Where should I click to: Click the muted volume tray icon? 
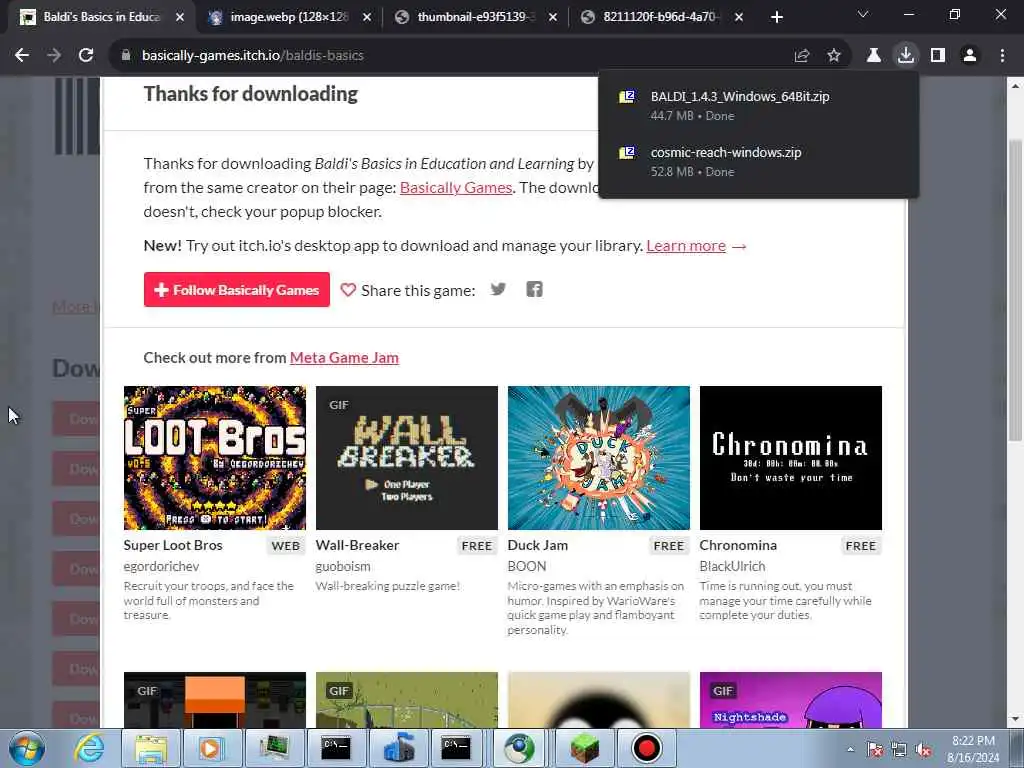point(923,750)
